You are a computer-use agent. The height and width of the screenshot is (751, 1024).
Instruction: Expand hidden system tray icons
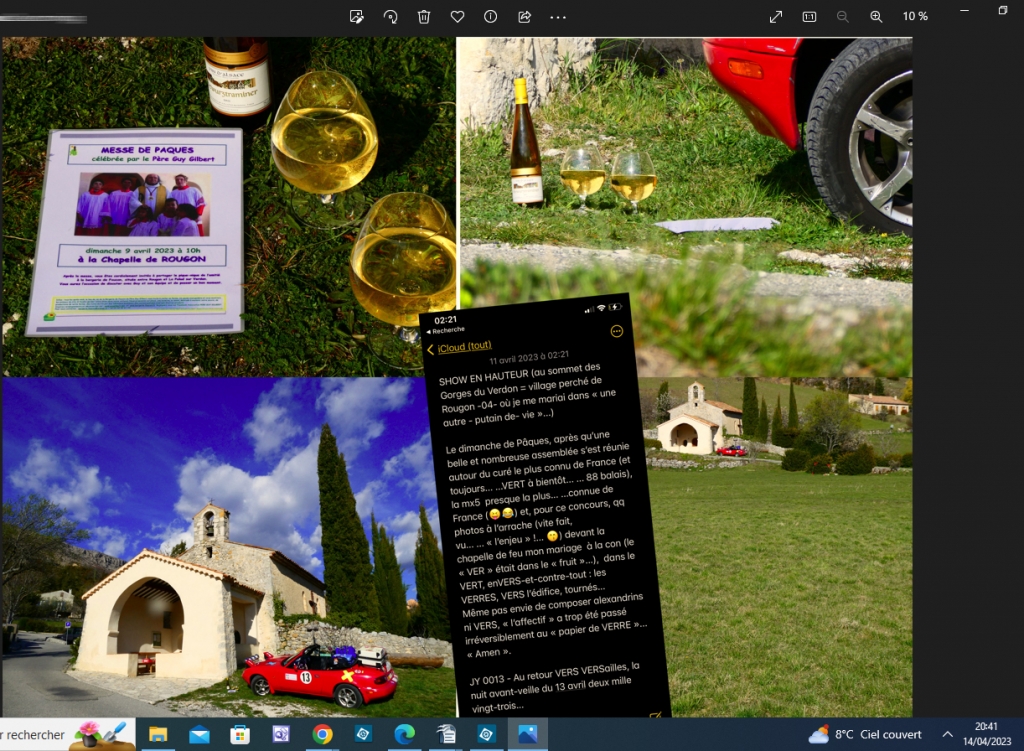click(948, 735)
